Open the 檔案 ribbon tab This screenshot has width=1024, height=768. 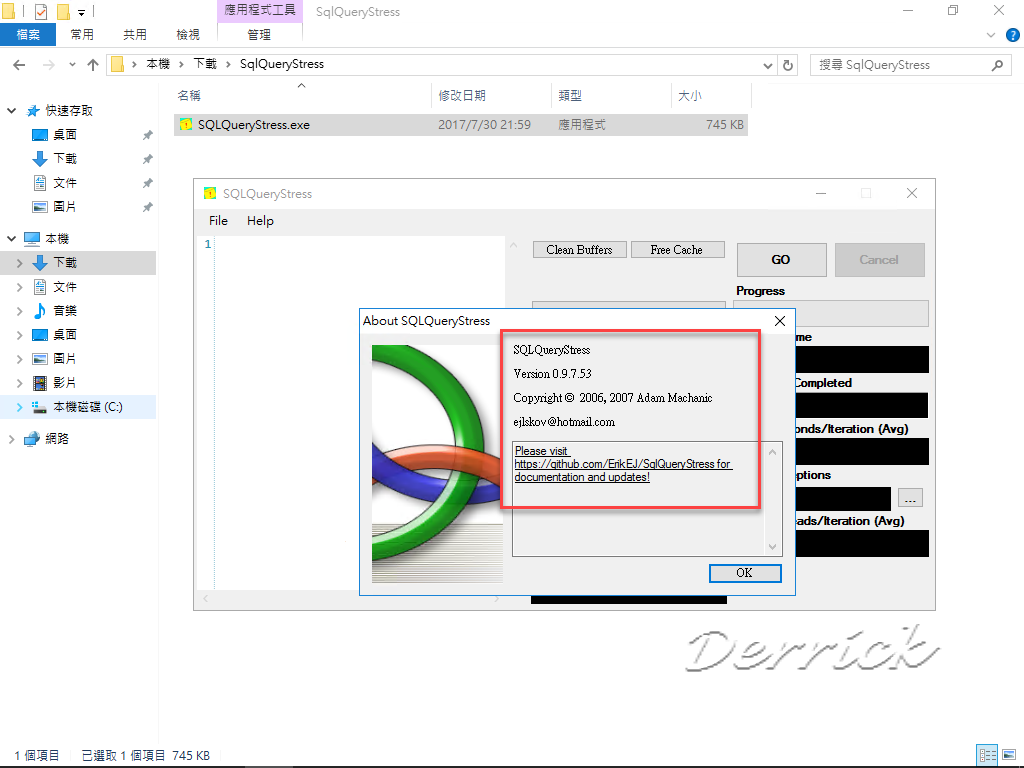[x=27, y=35]
